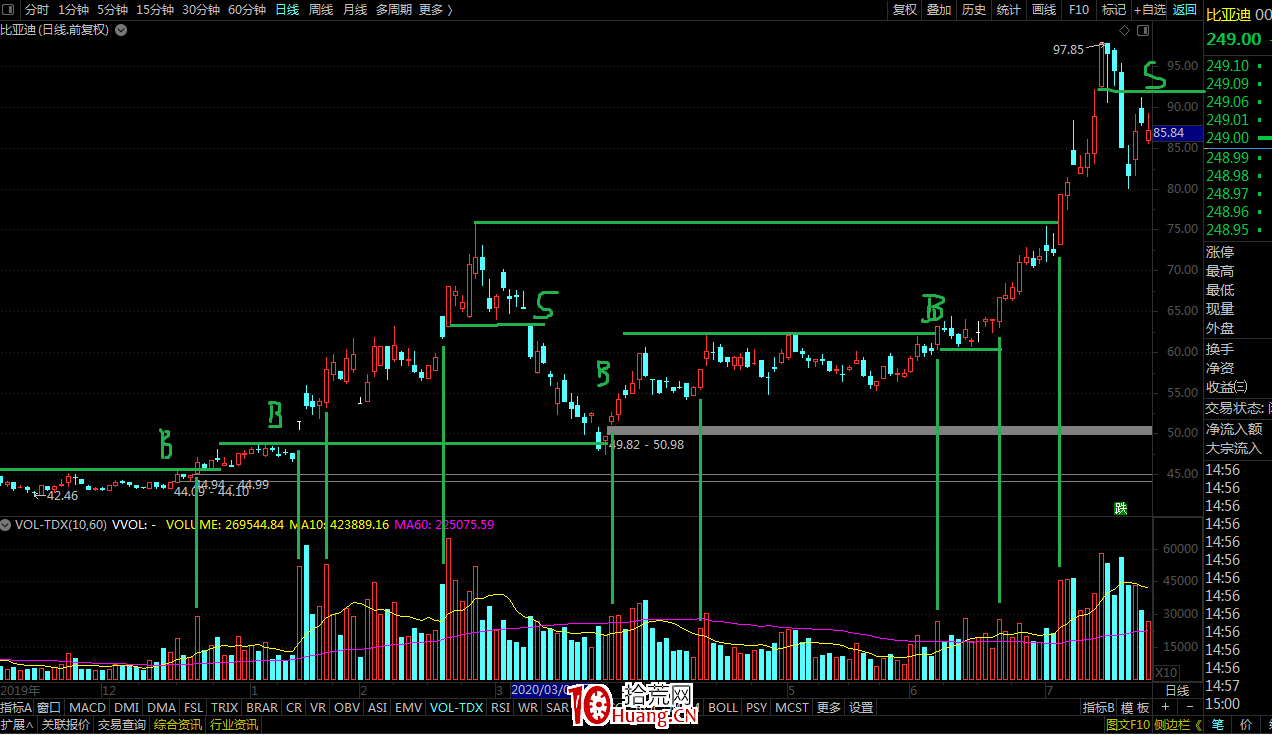Switch to 15分钟 period

coord(155,9)
